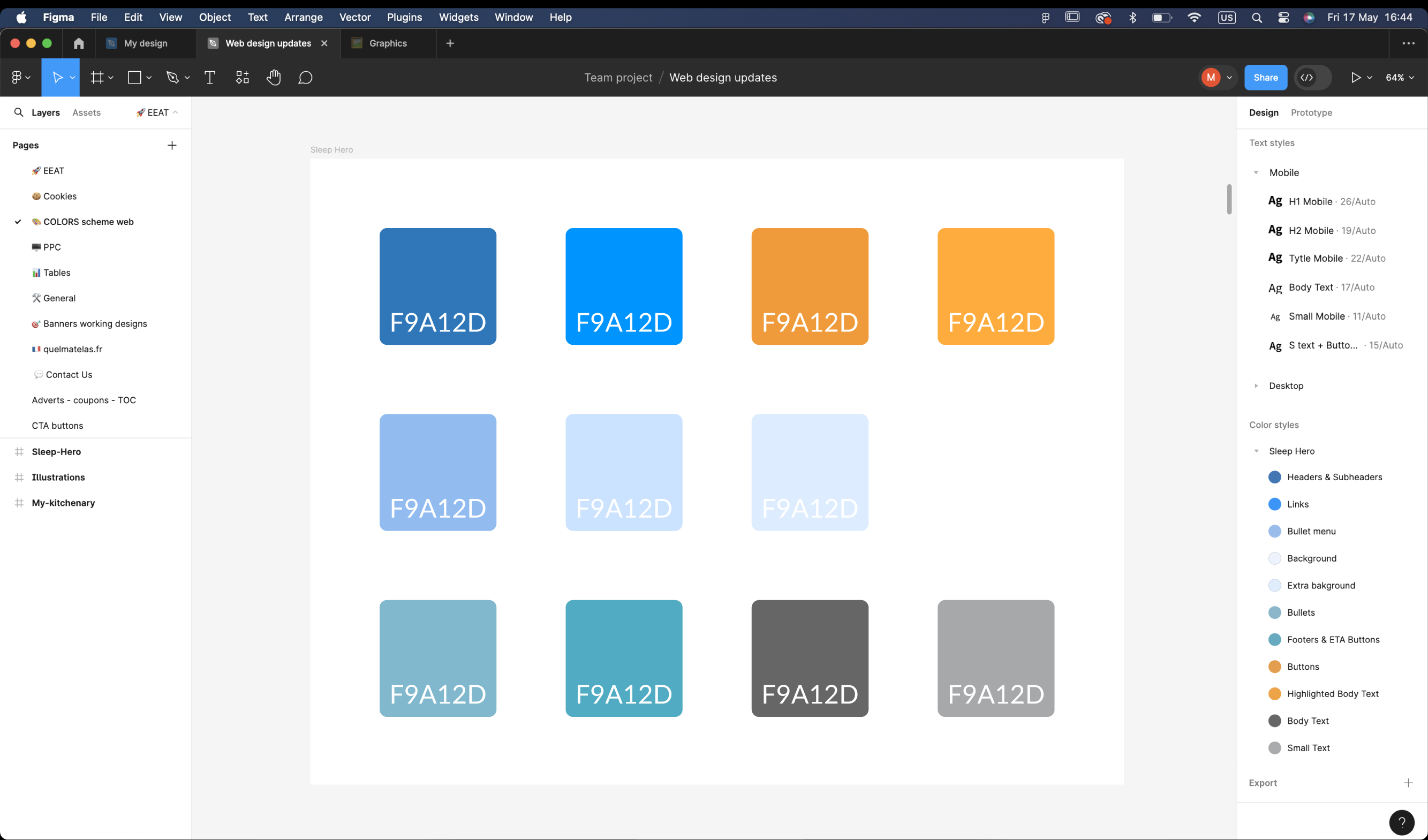Select the Text tool
This screenshot has height=840, width=1428.
coord(210,78)
